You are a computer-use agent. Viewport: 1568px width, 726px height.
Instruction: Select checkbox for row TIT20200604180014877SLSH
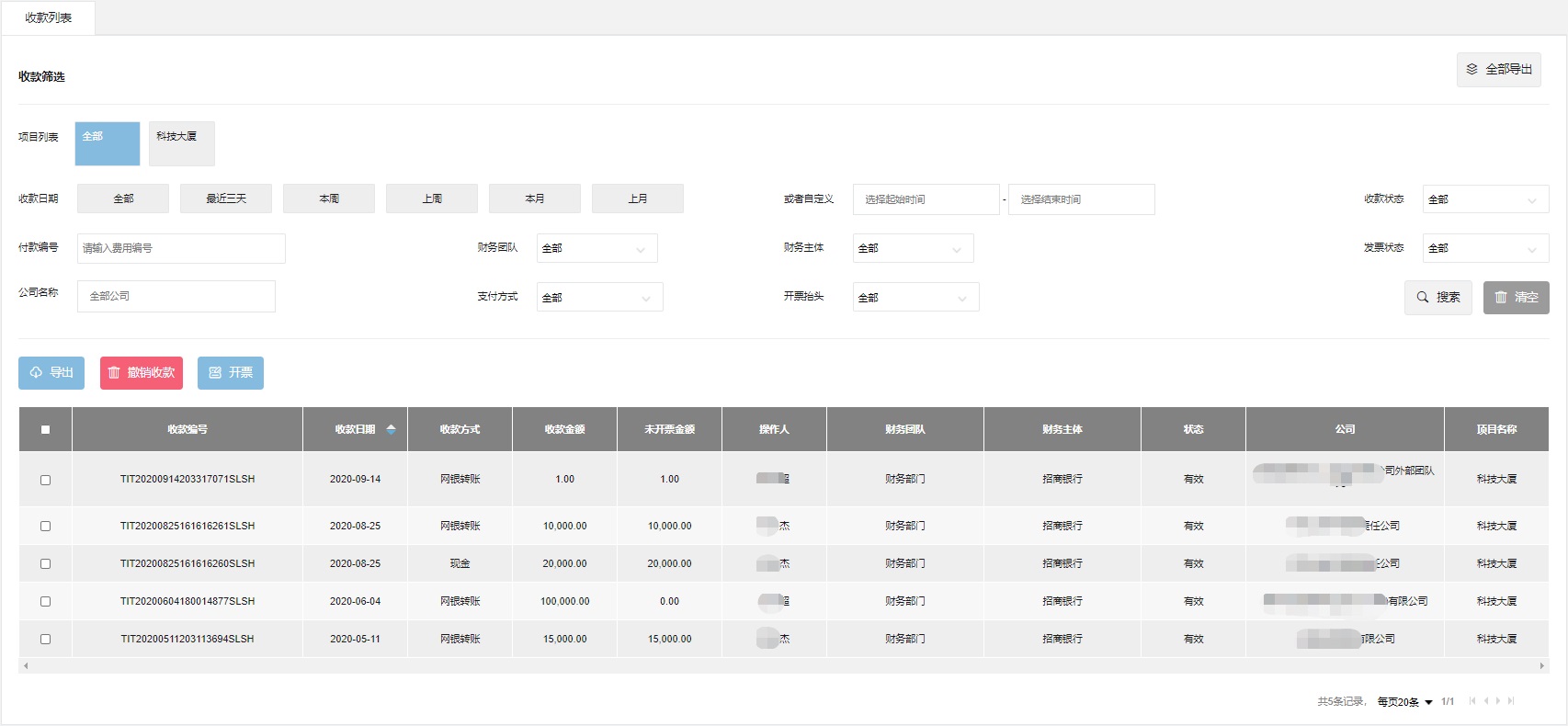45,602
